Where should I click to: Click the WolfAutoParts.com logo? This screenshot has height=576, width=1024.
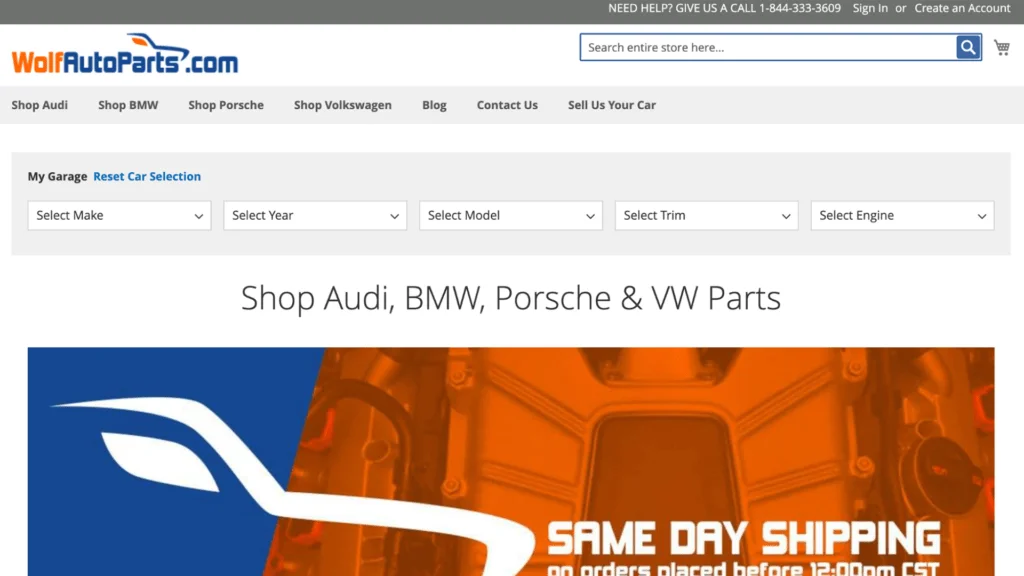tap(125, 54)
